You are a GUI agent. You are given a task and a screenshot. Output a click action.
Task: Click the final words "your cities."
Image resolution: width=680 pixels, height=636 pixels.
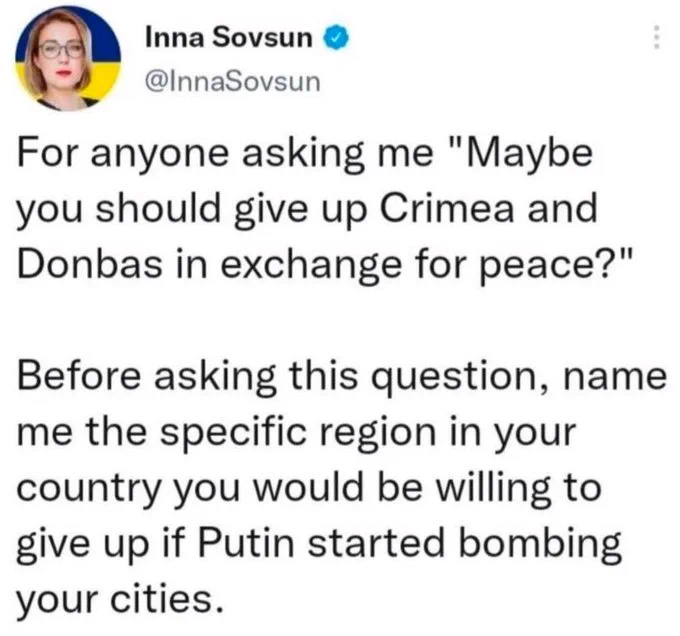(121, 602)
